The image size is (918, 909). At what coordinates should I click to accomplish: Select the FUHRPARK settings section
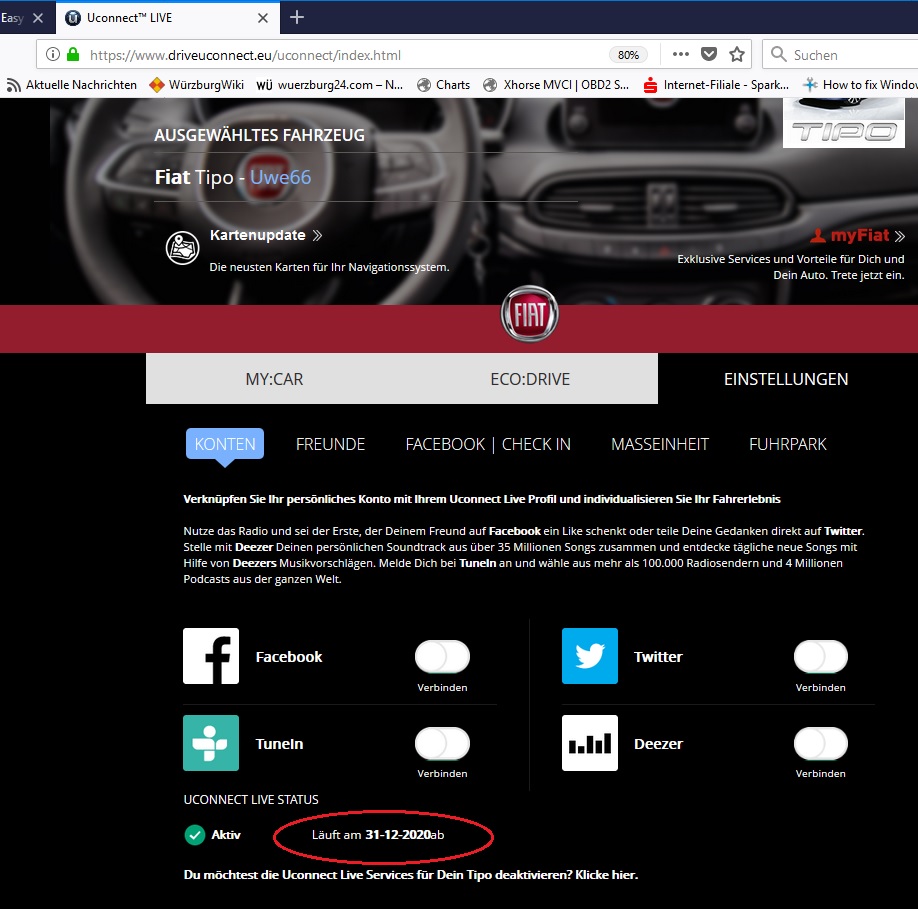coord(787,444)
